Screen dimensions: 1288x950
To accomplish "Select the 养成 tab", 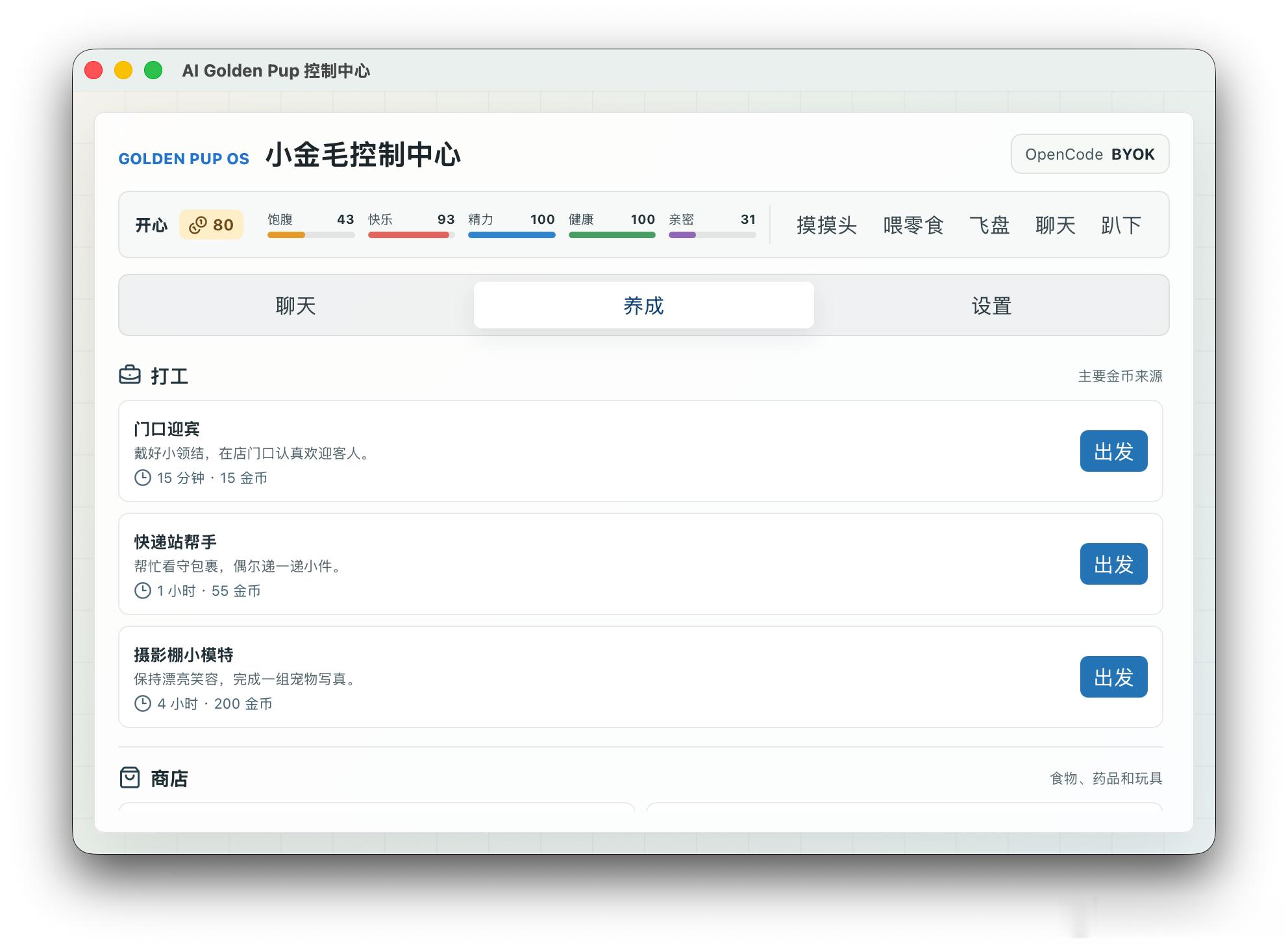I will pos(644,306).
